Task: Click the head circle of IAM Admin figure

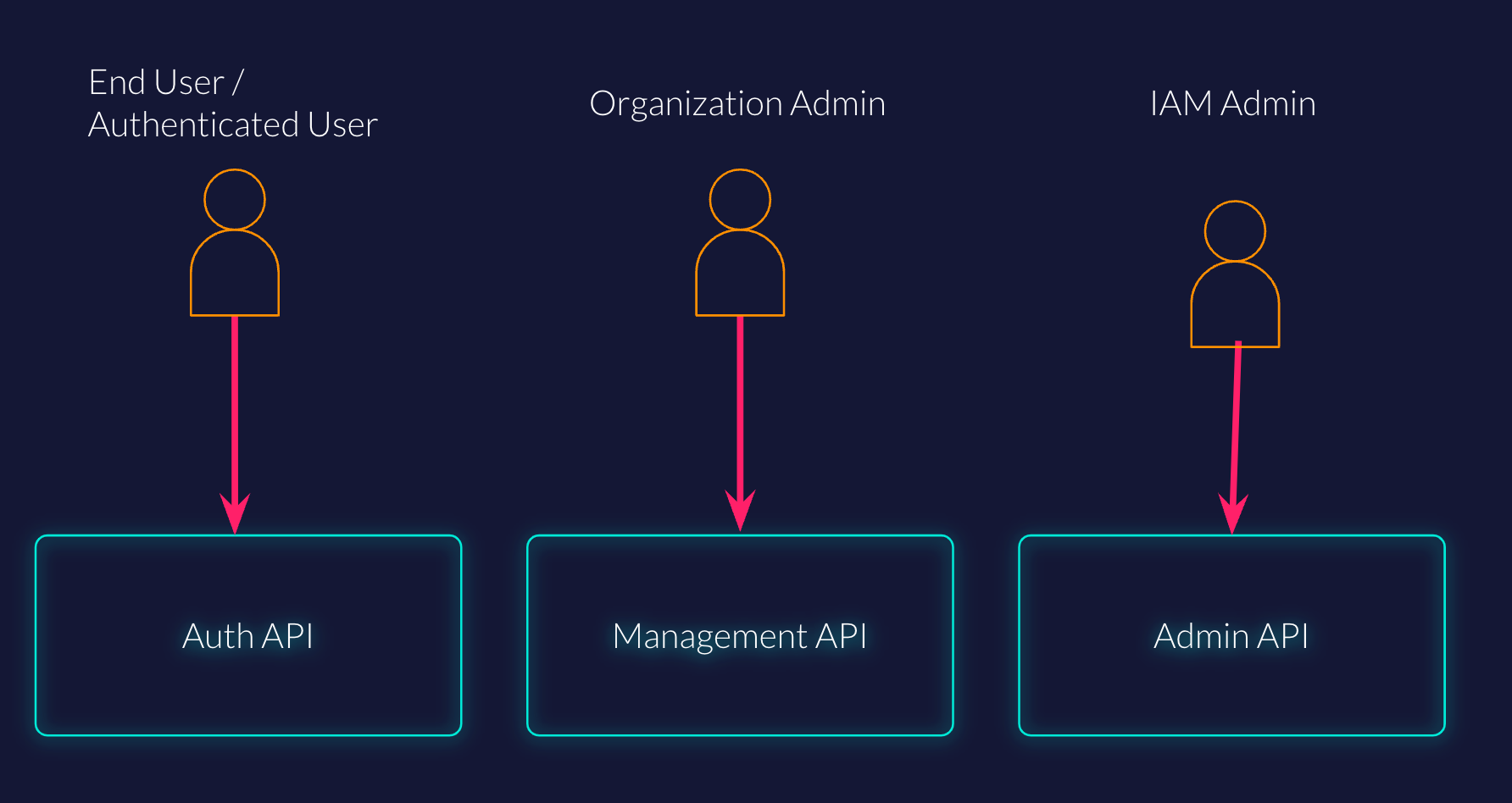Action: pos(1235,231)
